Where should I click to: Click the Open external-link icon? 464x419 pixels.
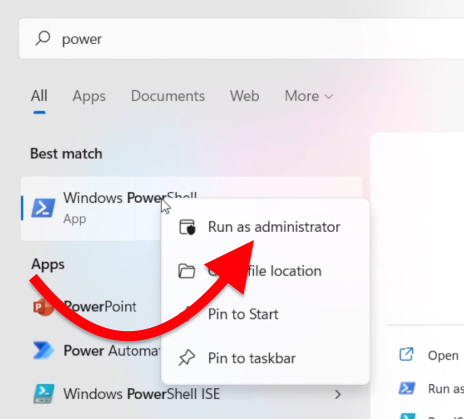pyautogui.click(x=406, y=354)
